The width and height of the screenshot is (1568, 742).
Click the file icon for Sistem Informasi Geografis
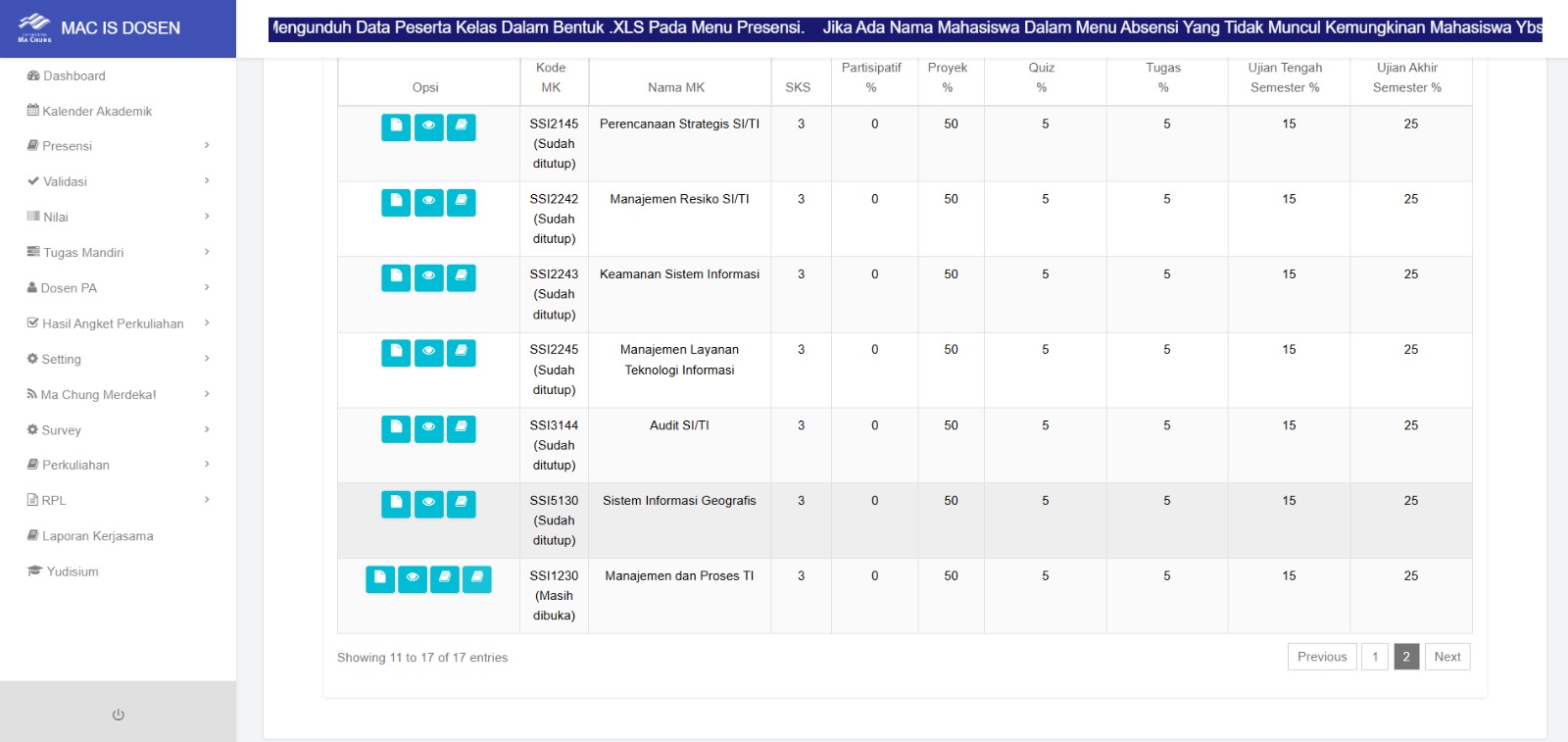(396, 505)
